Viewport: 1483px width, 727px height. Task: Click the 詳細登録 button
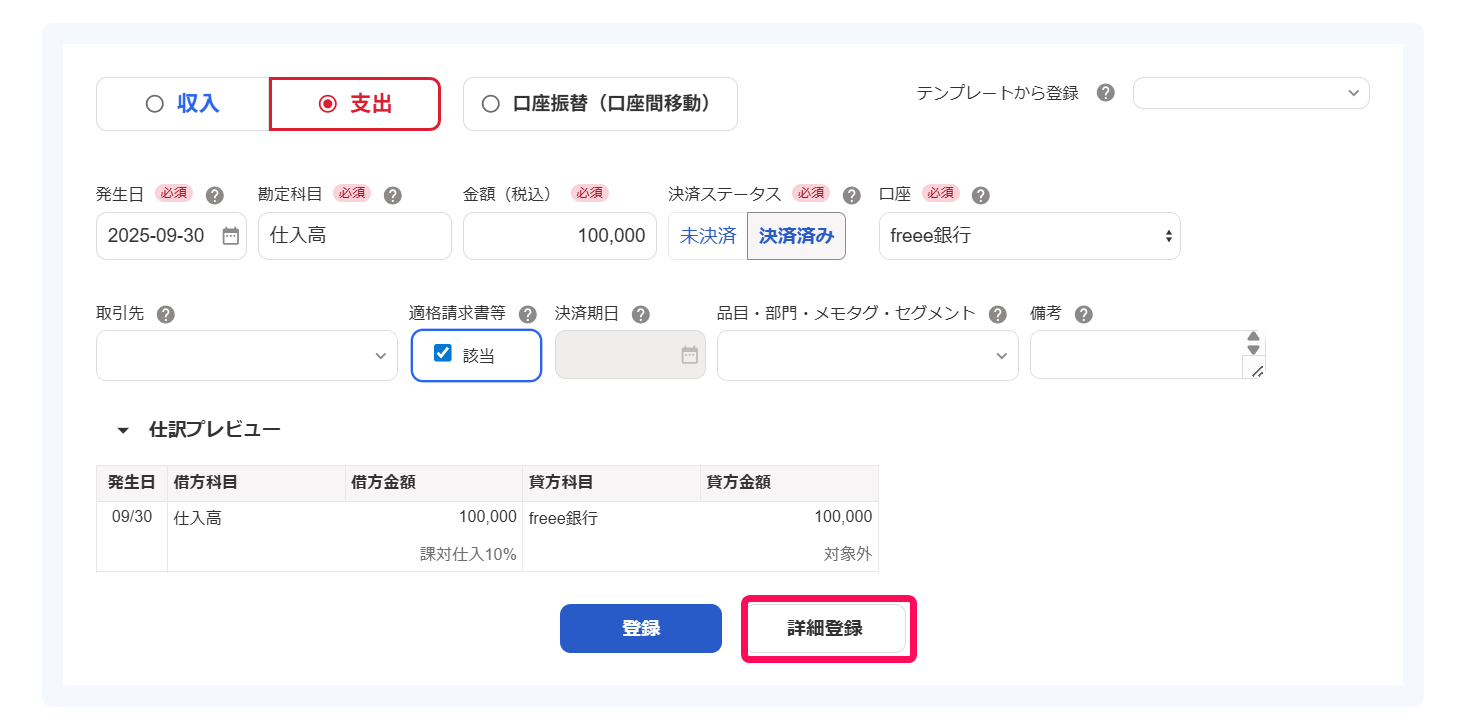[825, 628]
